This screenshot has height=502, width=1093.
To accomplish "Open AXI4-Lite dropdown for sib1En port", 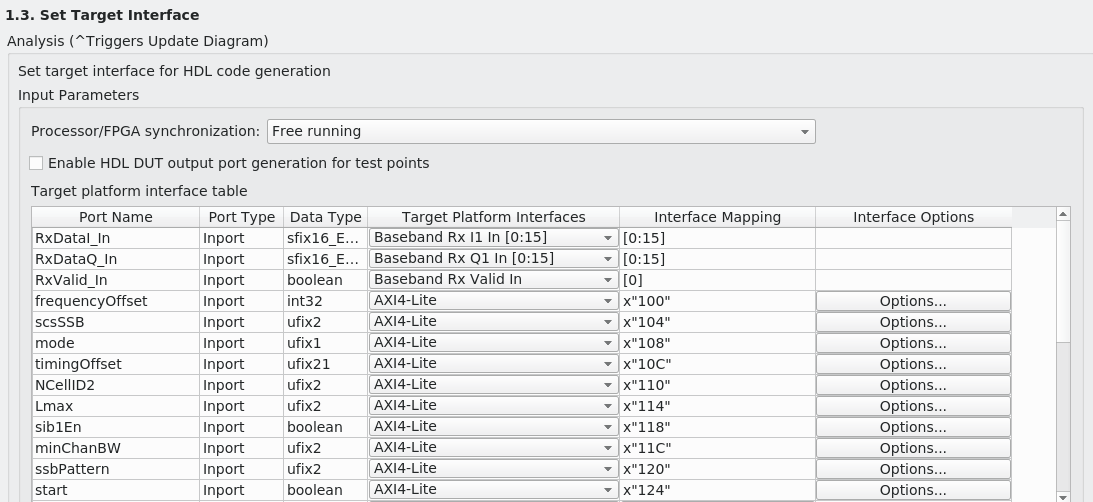I will (x=493, y=427).
